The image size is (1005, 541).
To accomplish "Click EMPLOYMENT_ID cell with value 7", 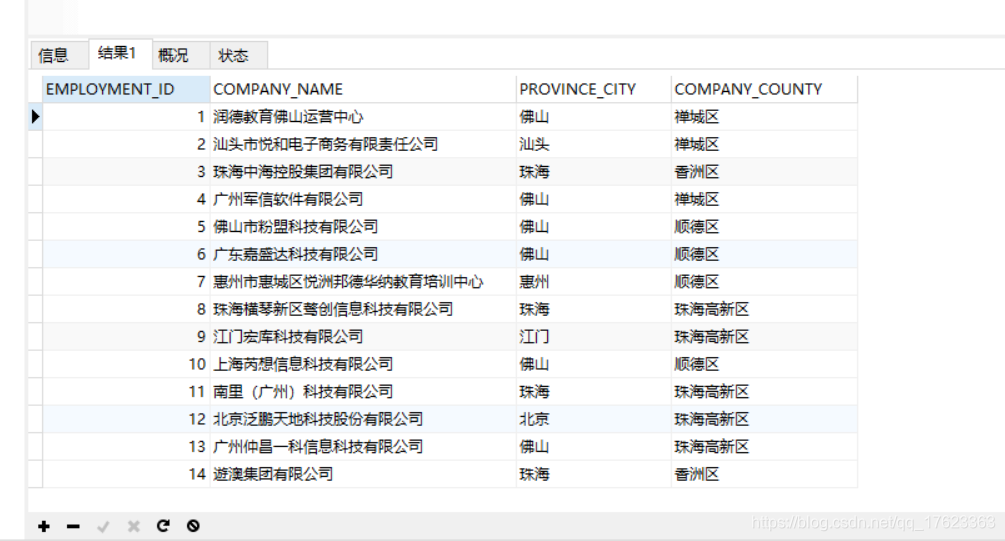I will coord(126,282).
